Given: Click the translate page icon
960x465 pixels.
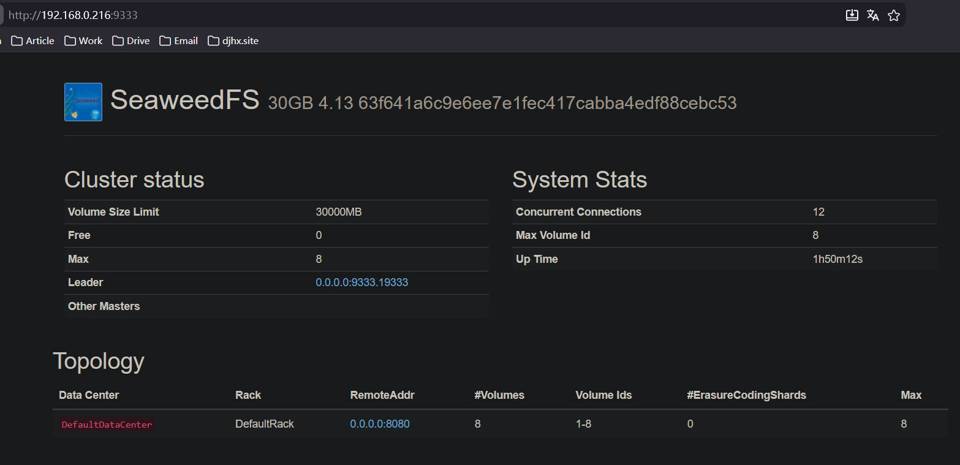Looking at the screenshot, I should 873,15.
